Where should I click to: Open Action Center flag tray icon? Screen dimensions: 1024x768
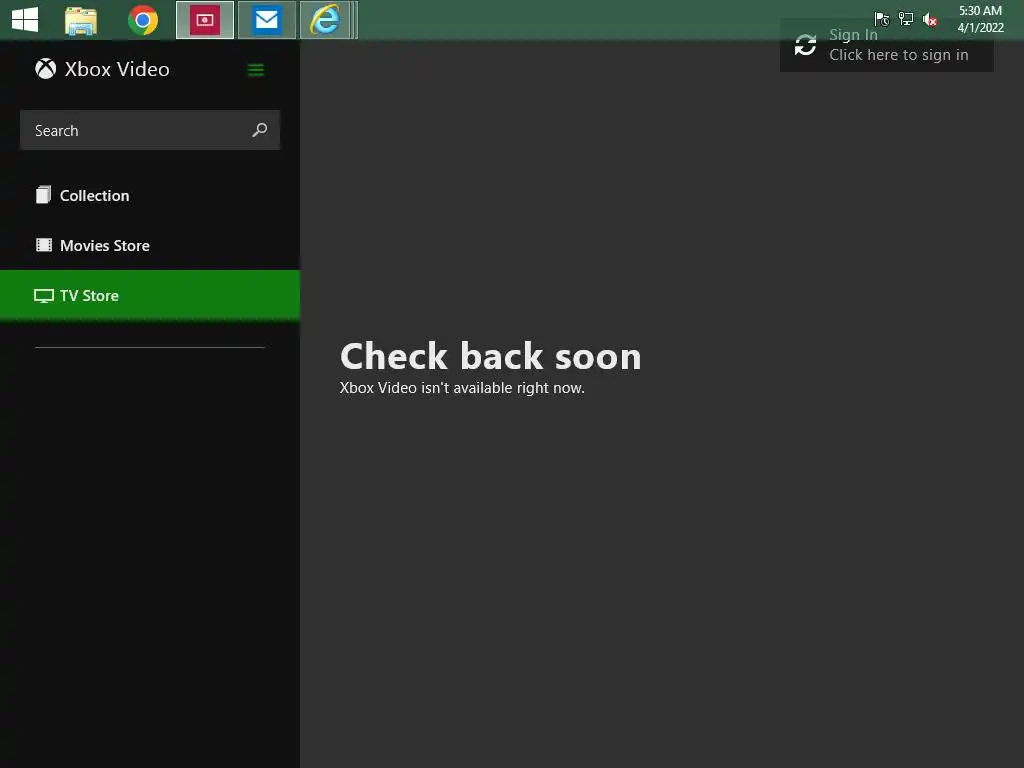point(882,19)
